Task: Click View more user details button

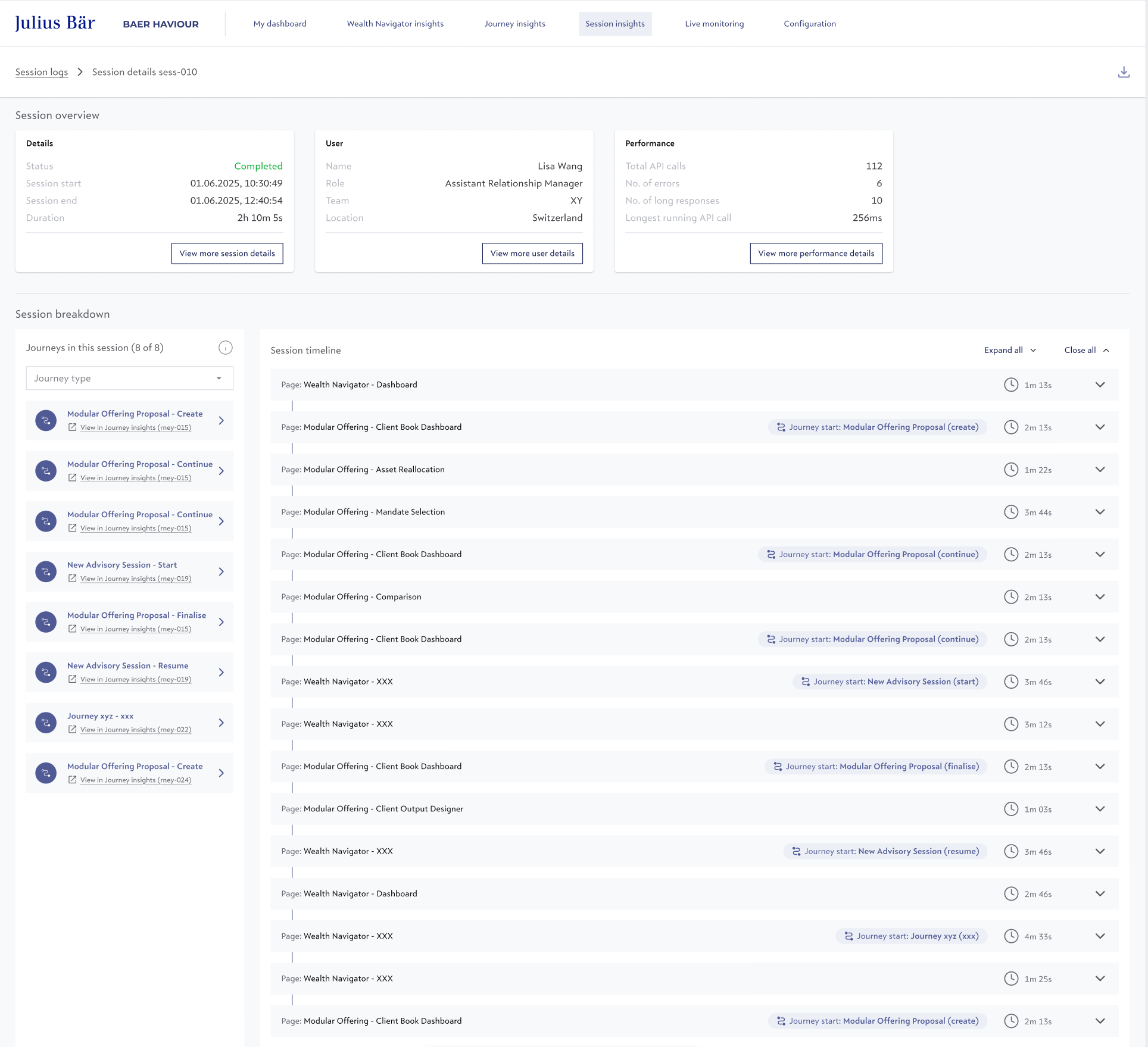Action: [532, 254]
